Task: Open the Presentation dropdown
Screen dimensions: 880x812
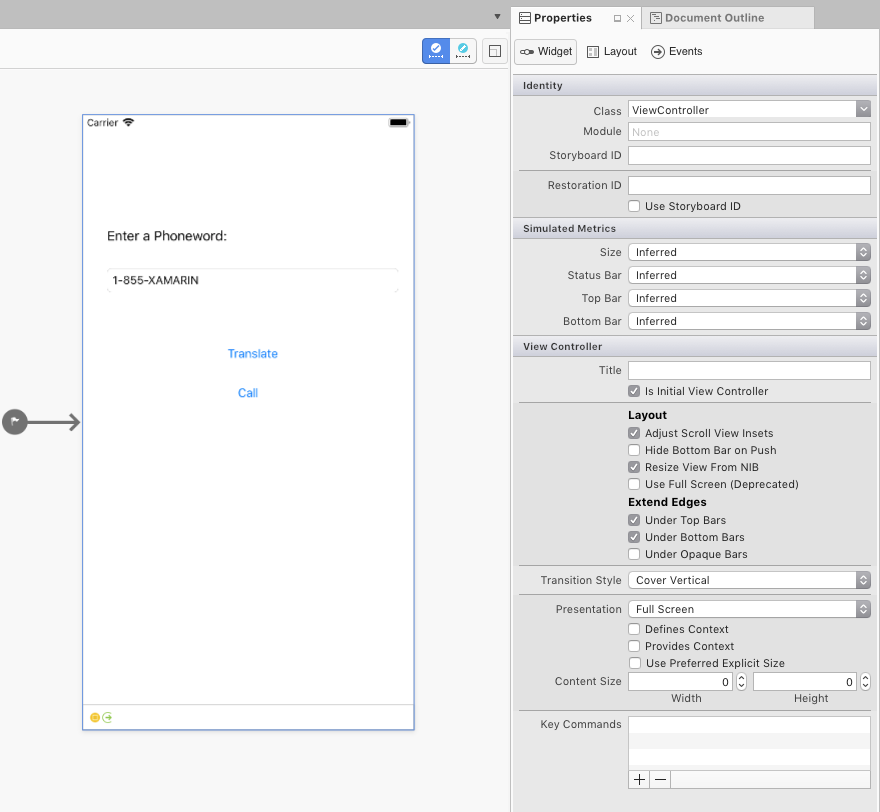Action: [862, 609]
